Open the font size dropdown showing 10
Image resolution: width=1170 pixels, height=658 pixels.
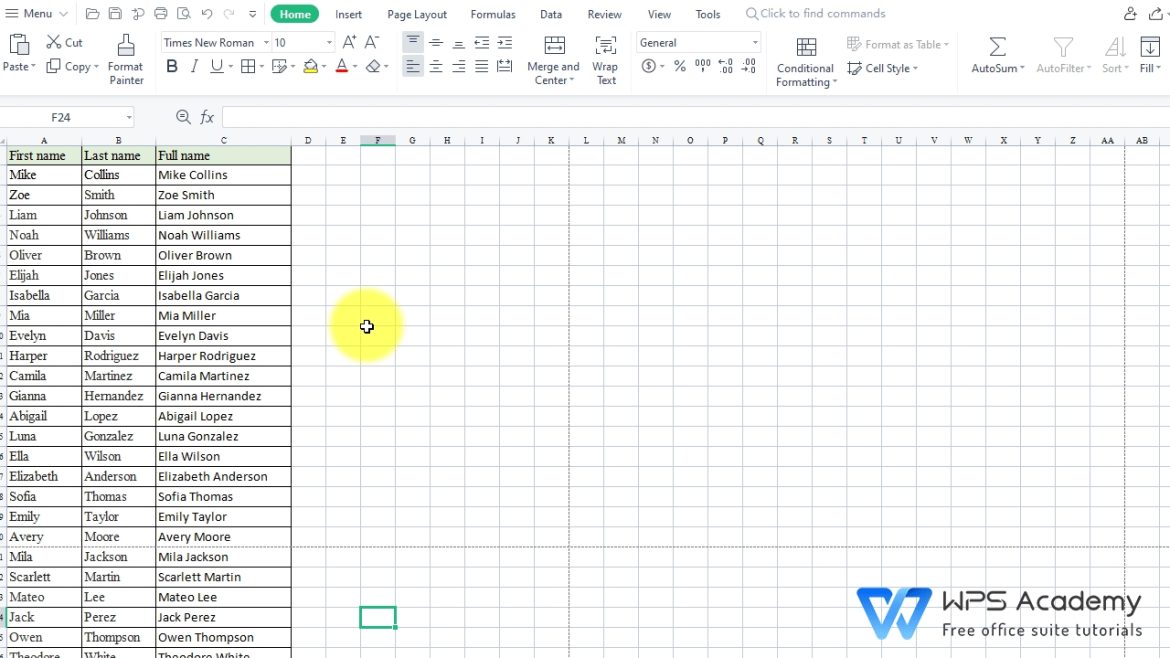(x=329, y=43)
